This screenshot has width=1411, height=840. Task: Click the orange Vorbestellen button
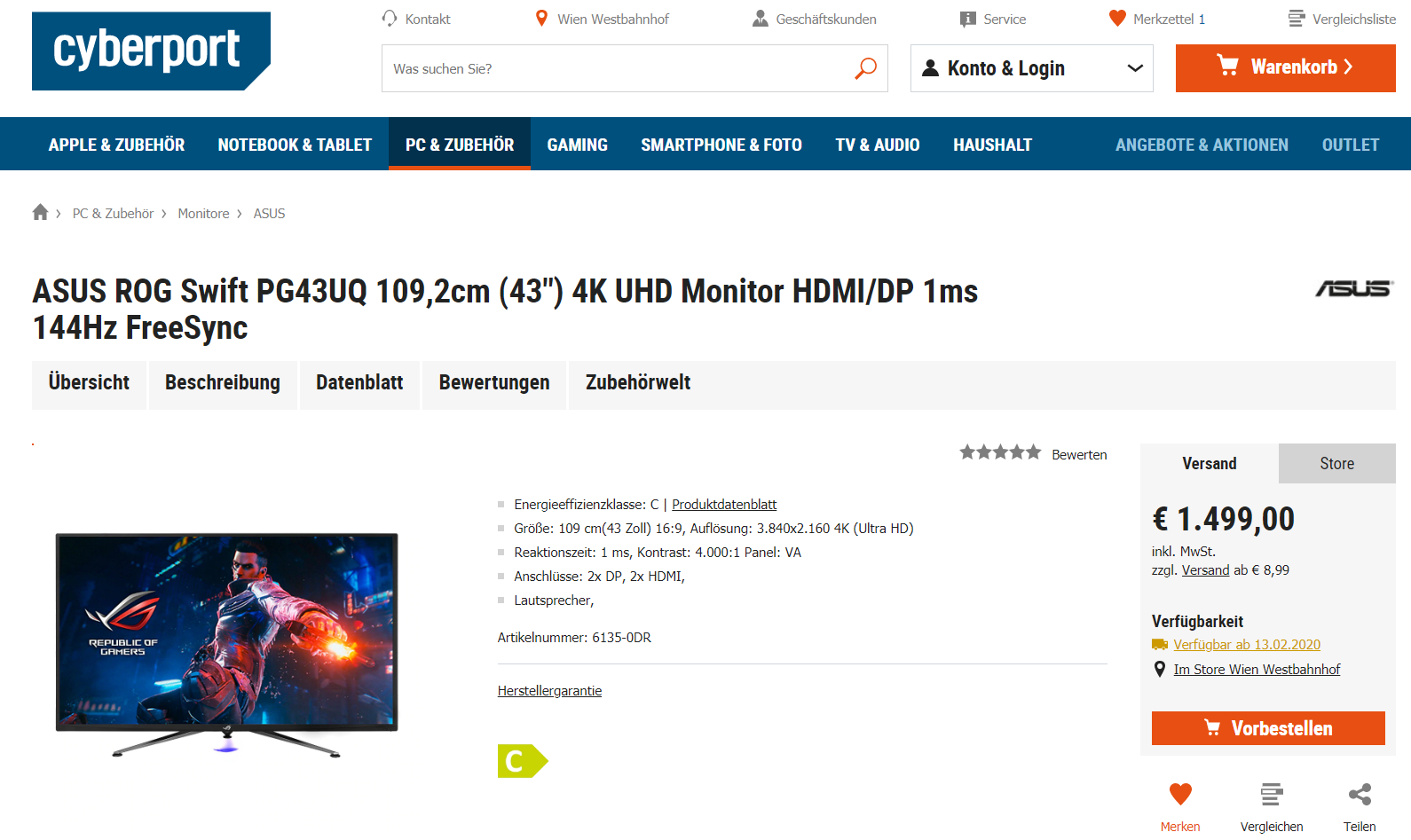[1268, 728]
